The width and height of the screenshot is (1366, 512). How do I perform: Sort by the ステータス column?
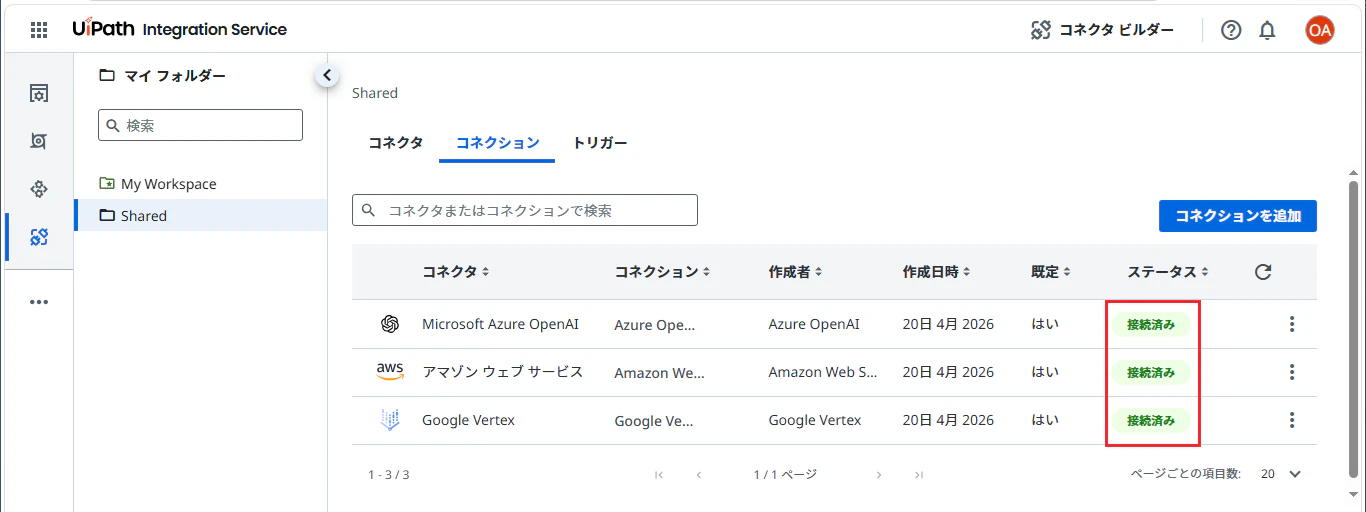point(1168,272)
